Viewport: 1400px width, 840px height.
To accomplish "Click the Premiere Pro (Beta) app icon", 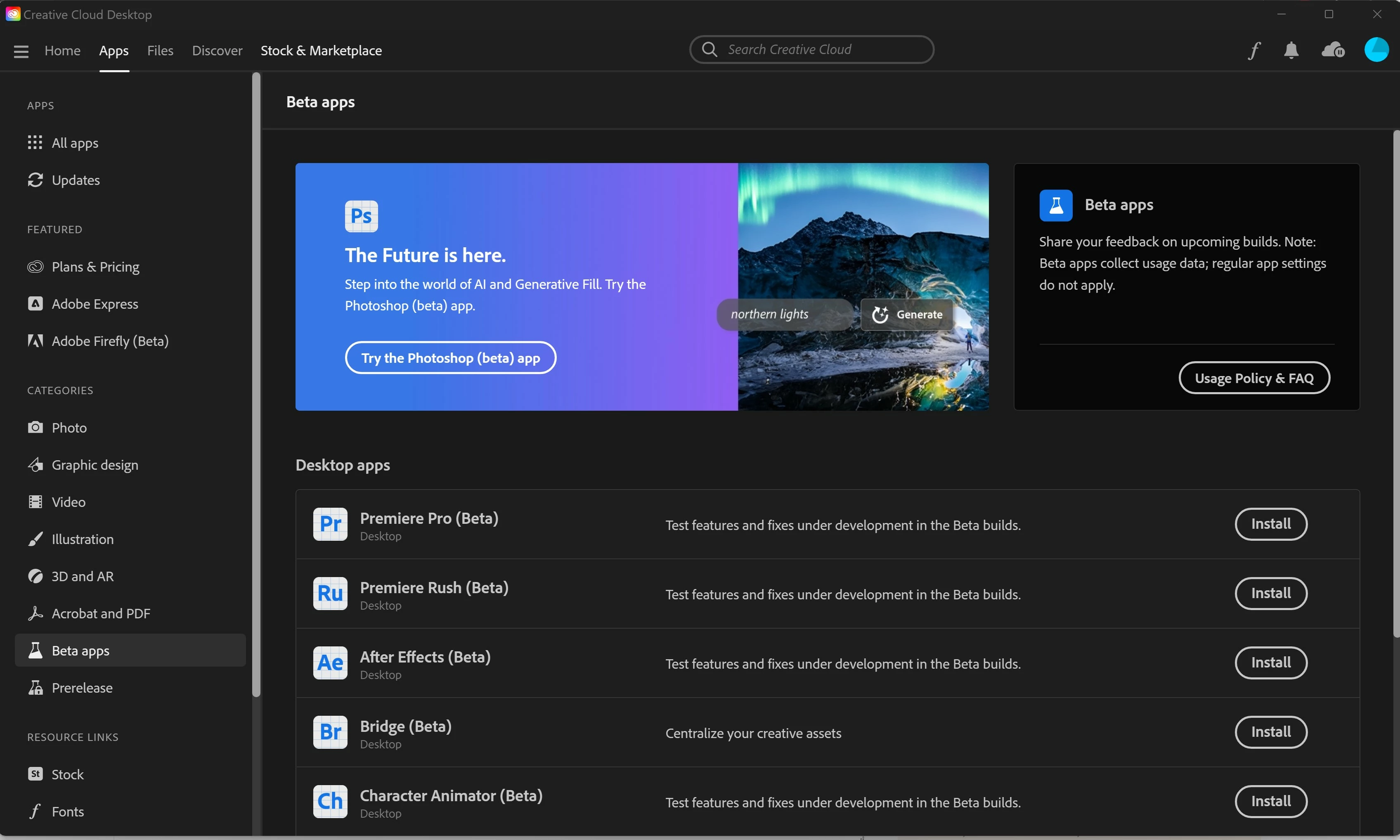I will (331, 524).
